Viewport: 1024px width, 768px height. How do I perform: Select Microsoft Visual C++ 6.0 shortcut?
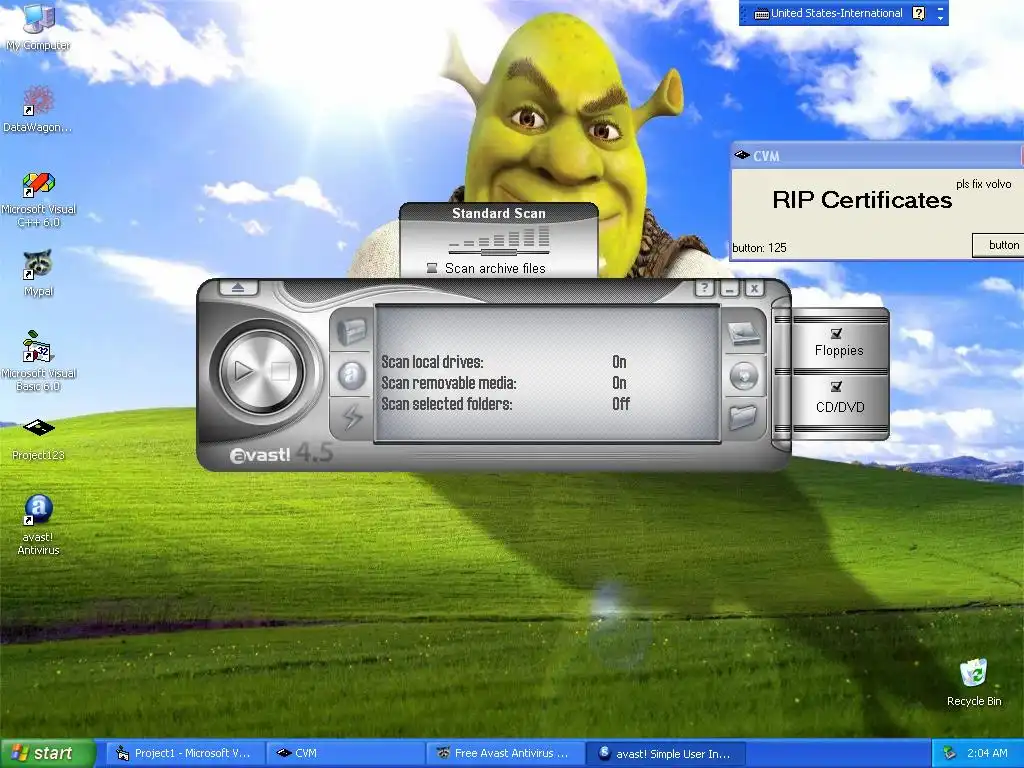pos(39,199)
